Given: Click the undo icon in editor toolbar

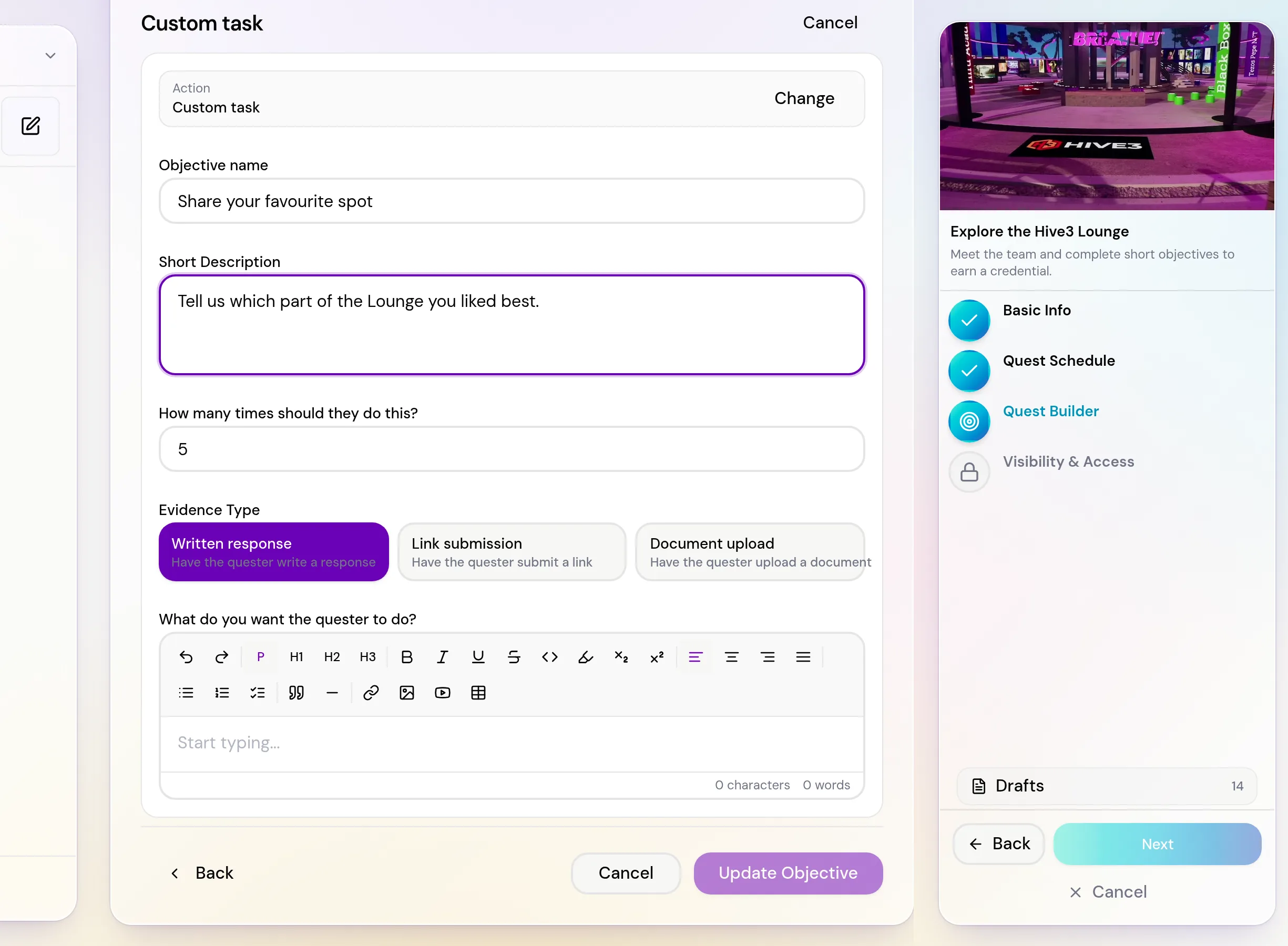Looking at the screenshot, I should tap(186, 657).
